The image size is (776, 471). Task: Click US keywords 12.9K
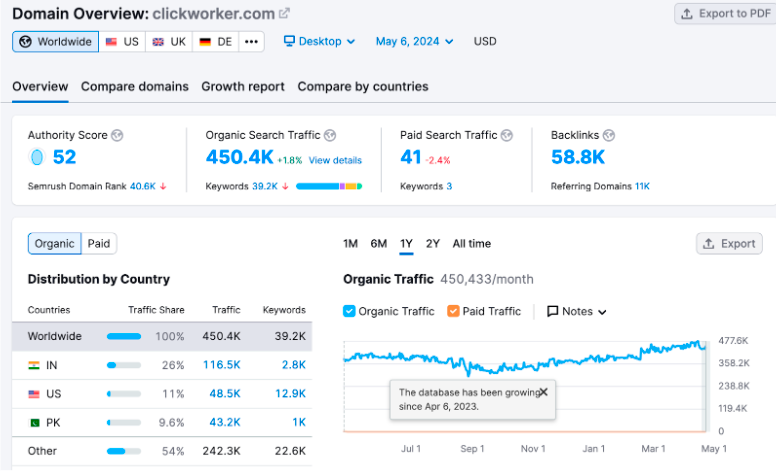coord(291,394)
